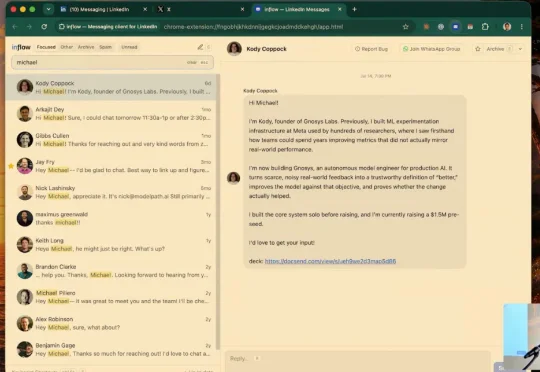
Task: Open the Chrome extensions puzzle icon
Action: click(485, 27)
